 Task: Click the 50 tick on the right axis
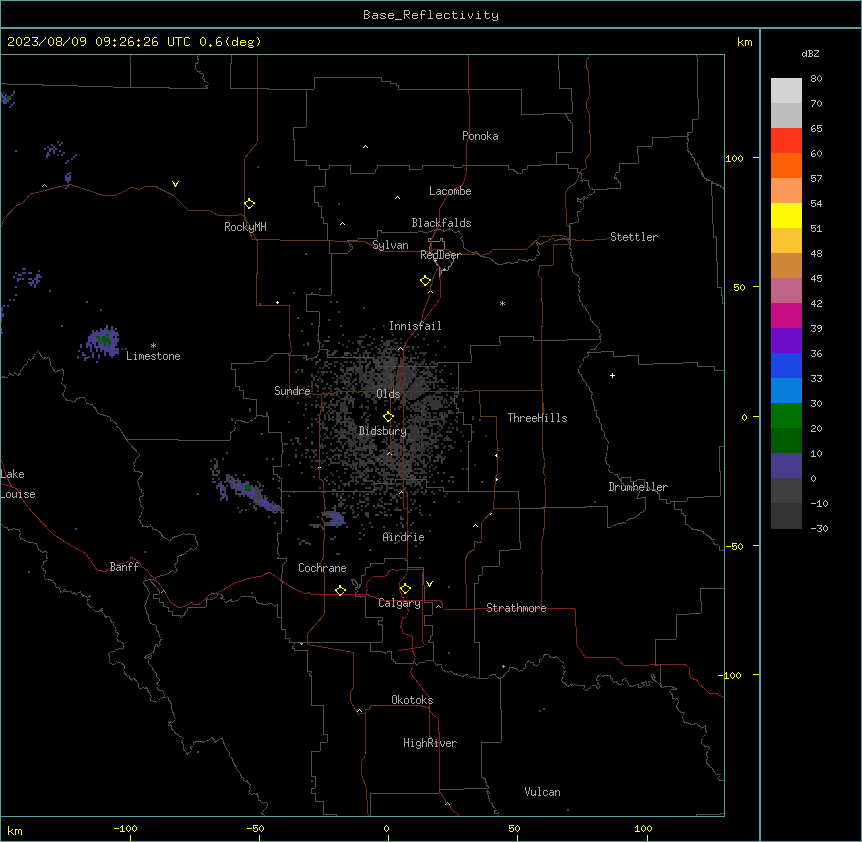739,287
